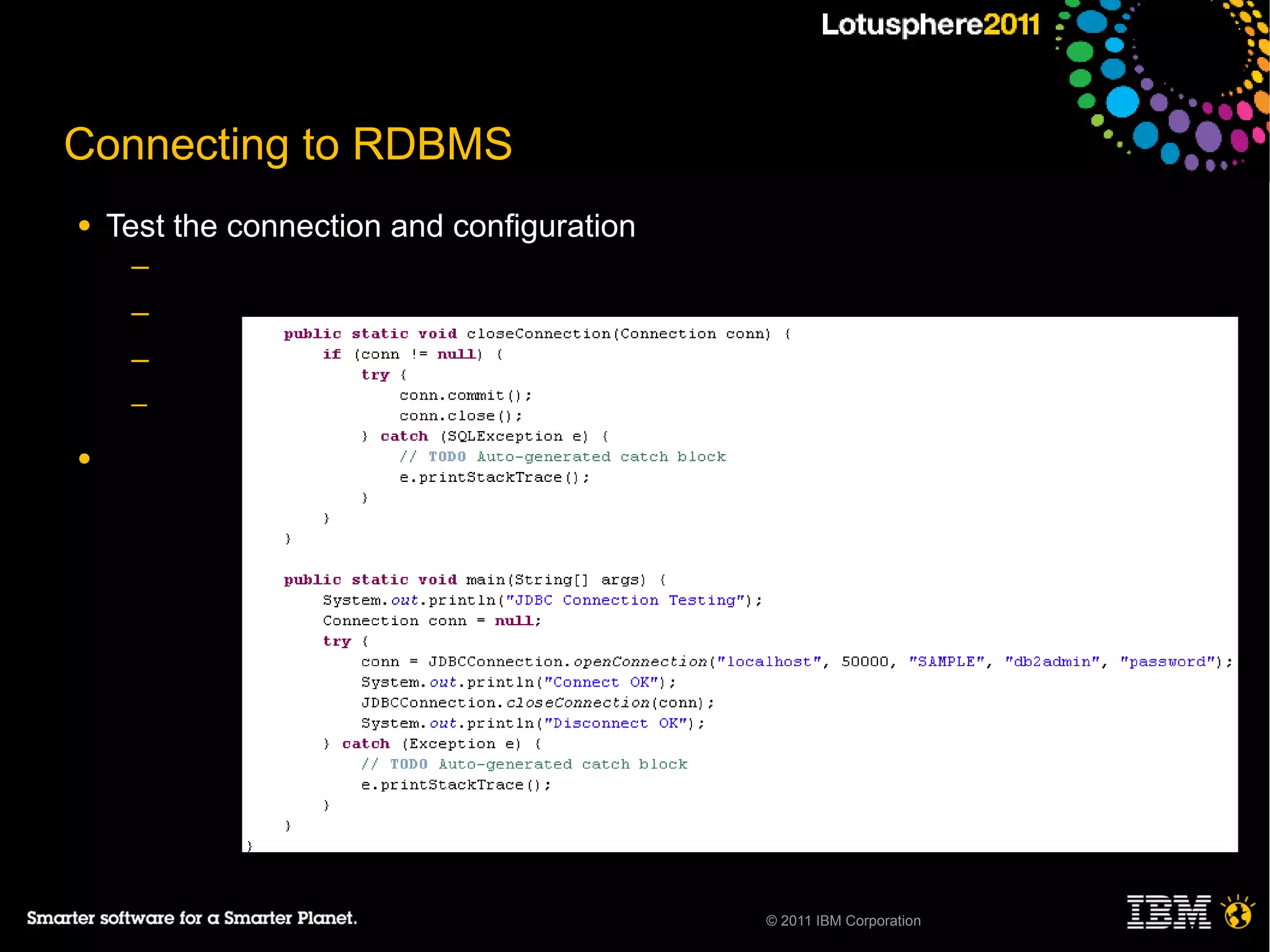
Task: Click the "Disconnect OK" println line
Action: point(533,723)
